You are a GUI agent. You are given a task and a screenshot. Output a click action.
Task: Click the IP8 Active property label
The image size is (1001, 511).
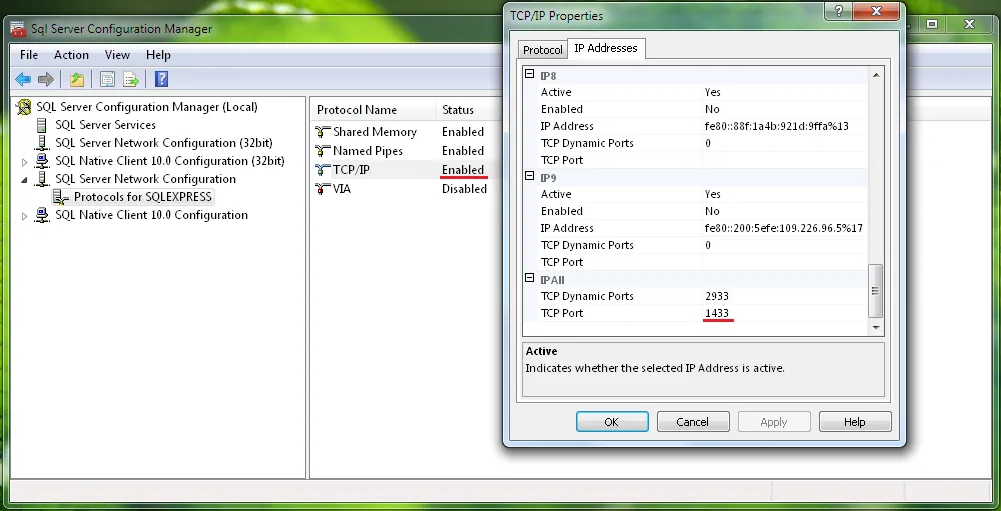pos(556,92)
